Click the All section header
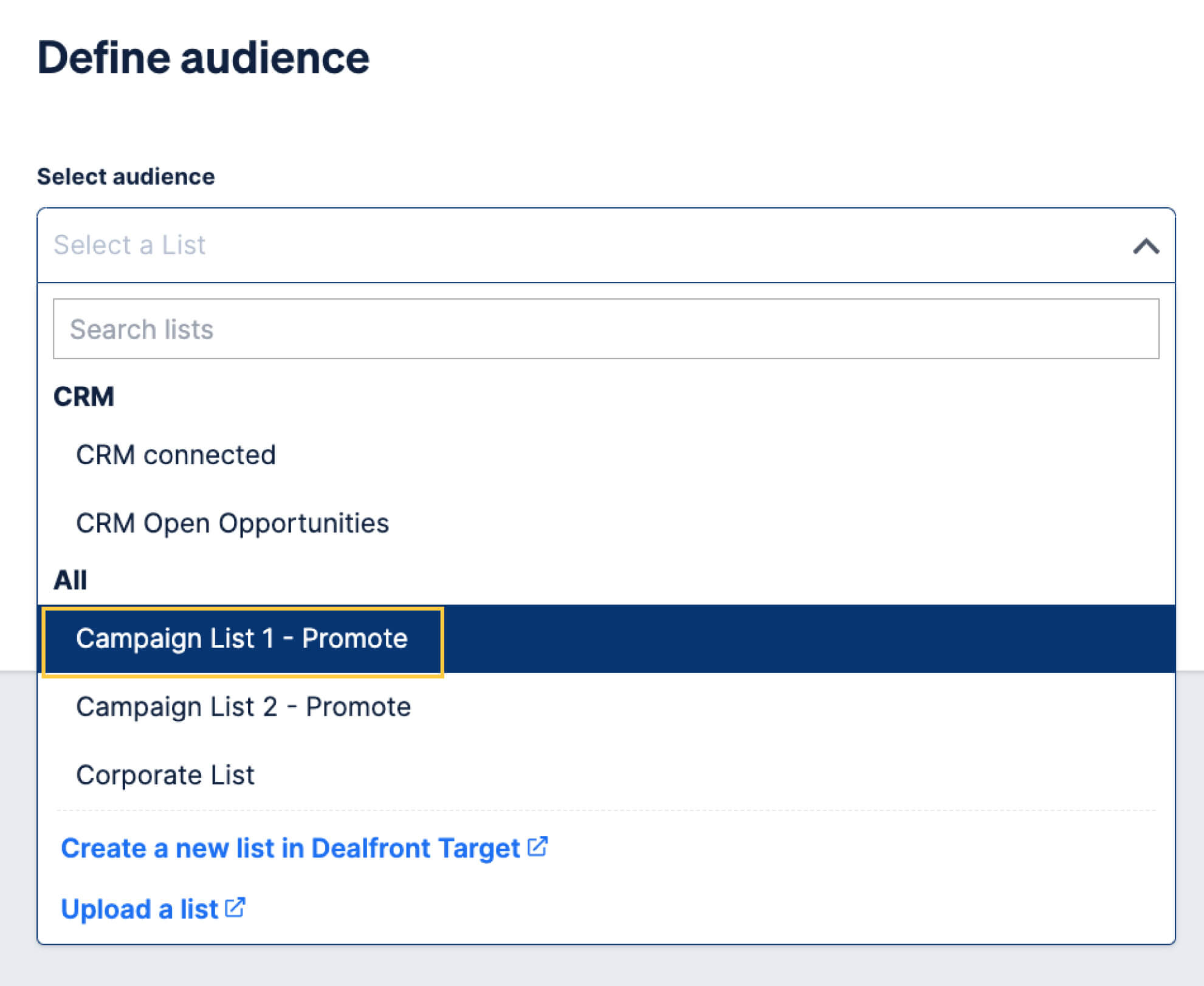The image size is (1204, 986). pos(71,580)
